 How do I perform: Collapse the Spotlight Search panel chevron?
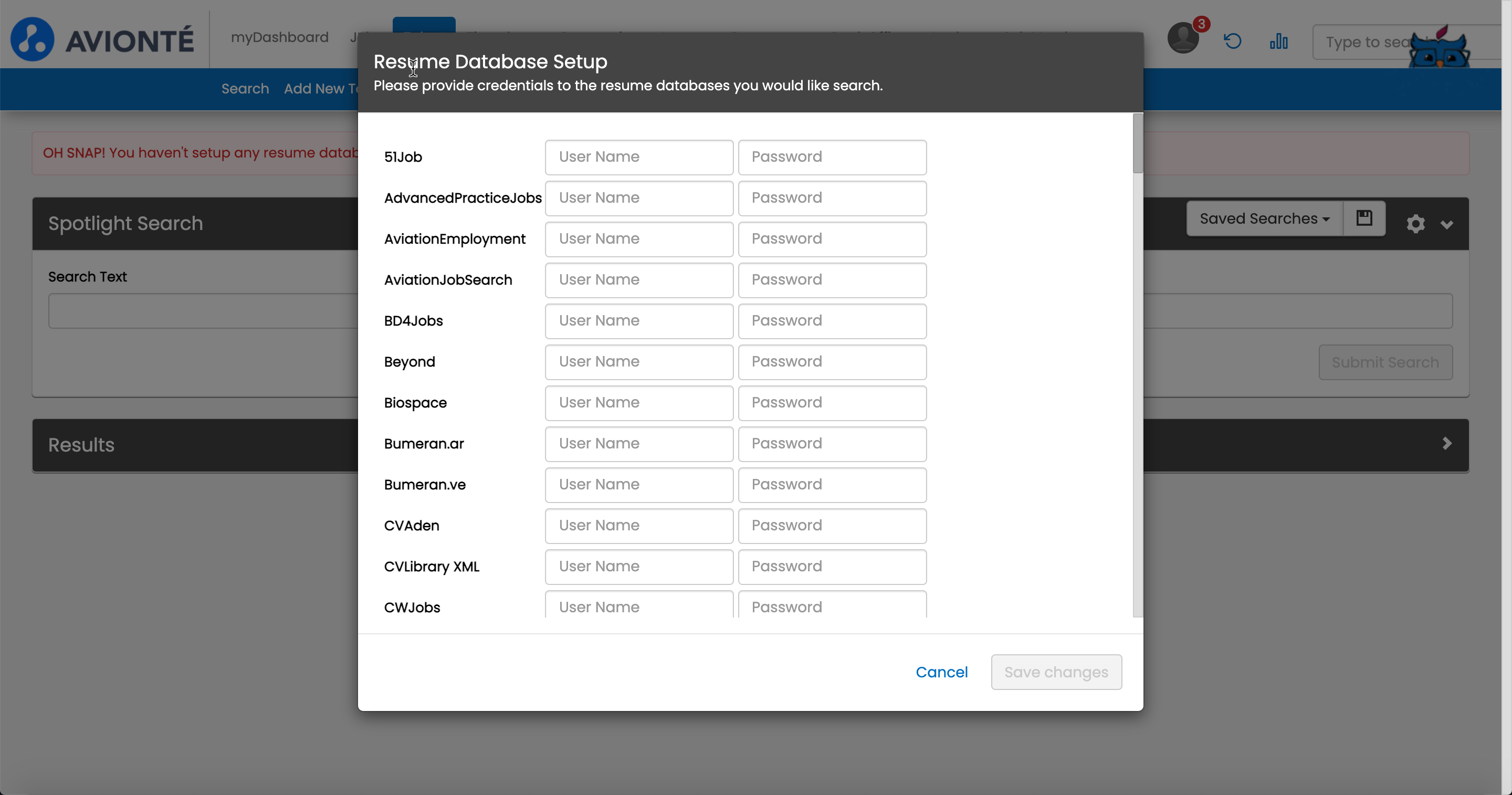click(x=1446, y=224)
